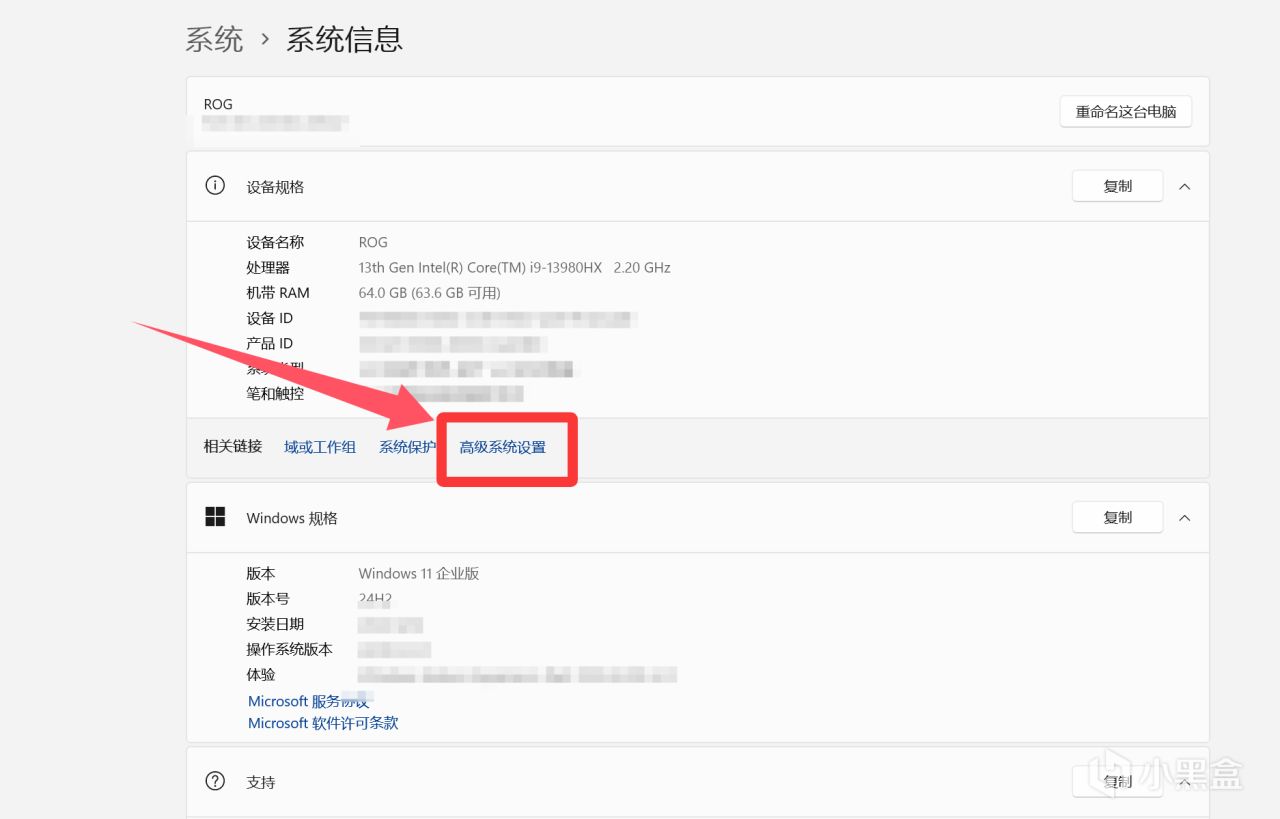Click the 设备规格 section title
Image resolution: width=1280 pixels, height=819 pixels.
(x=275, y=187)
